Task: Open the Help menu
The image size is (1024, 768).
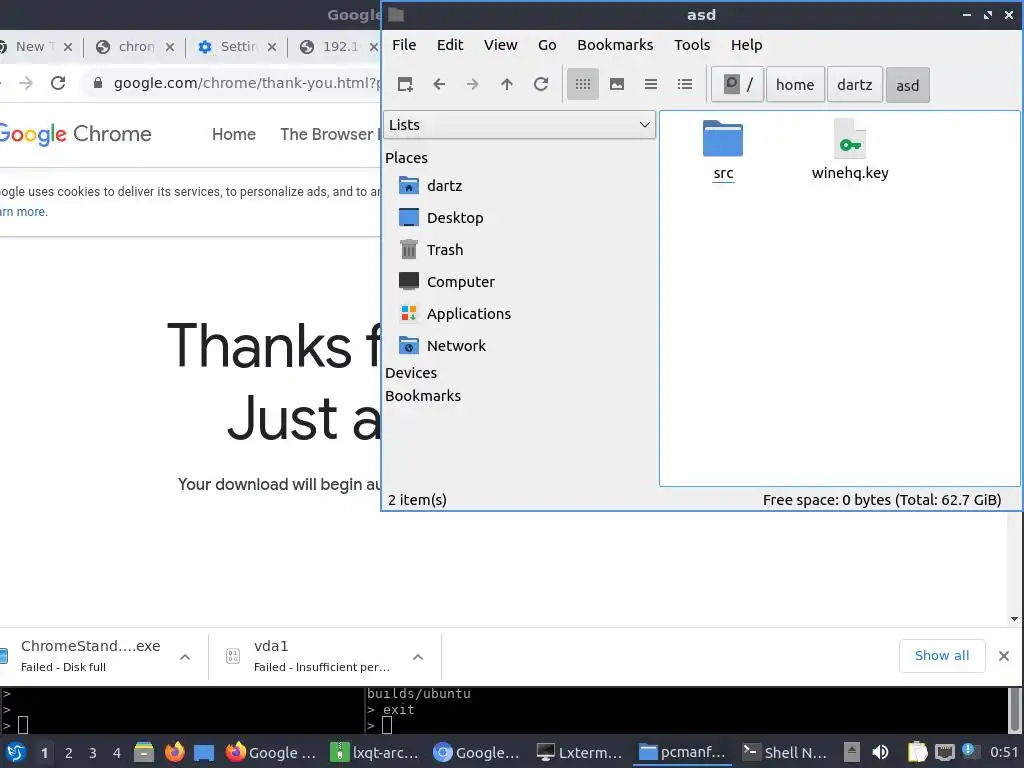Action: click(746, 45)
